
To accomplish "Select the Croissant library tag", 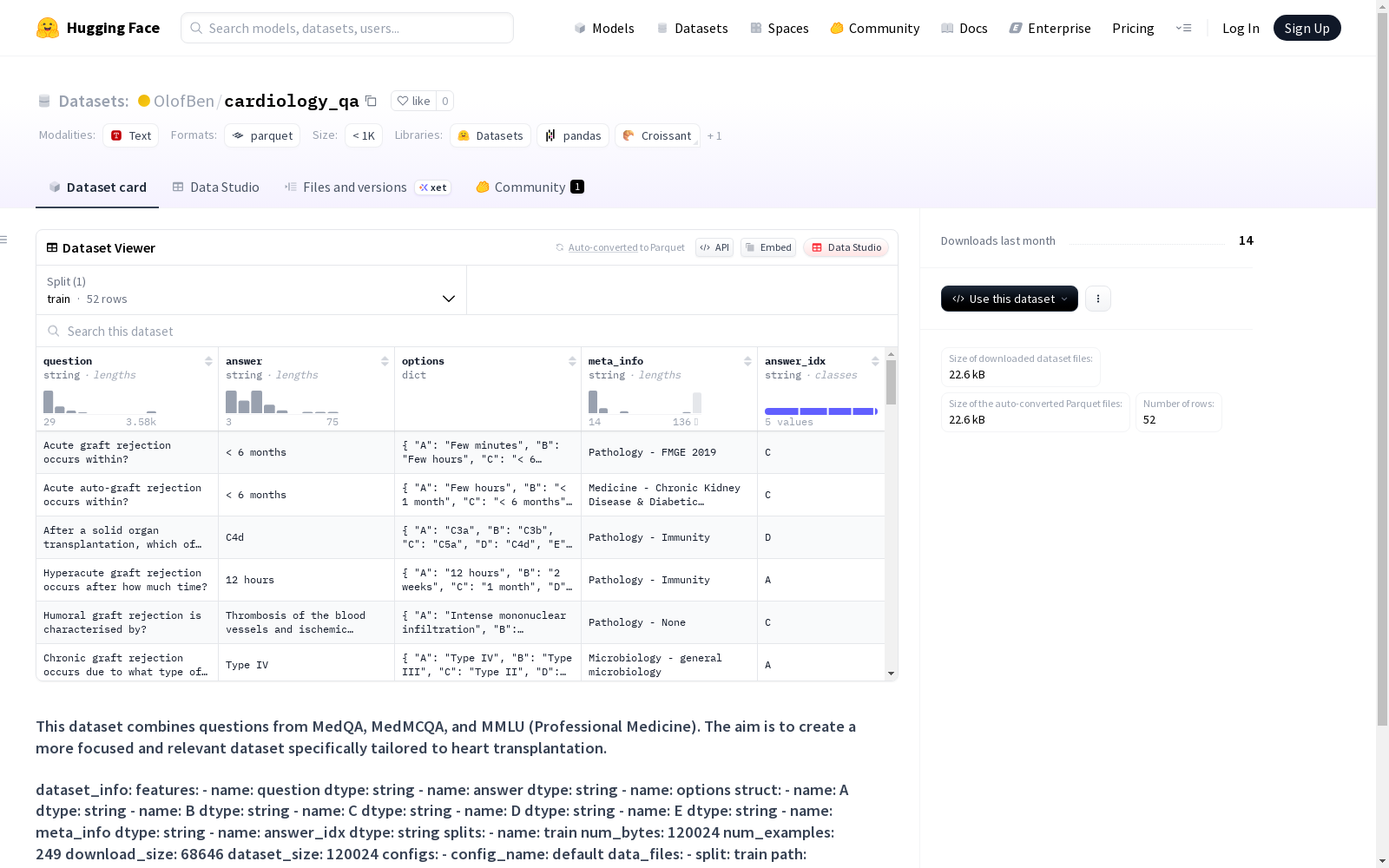I will [x=657, y=135].
